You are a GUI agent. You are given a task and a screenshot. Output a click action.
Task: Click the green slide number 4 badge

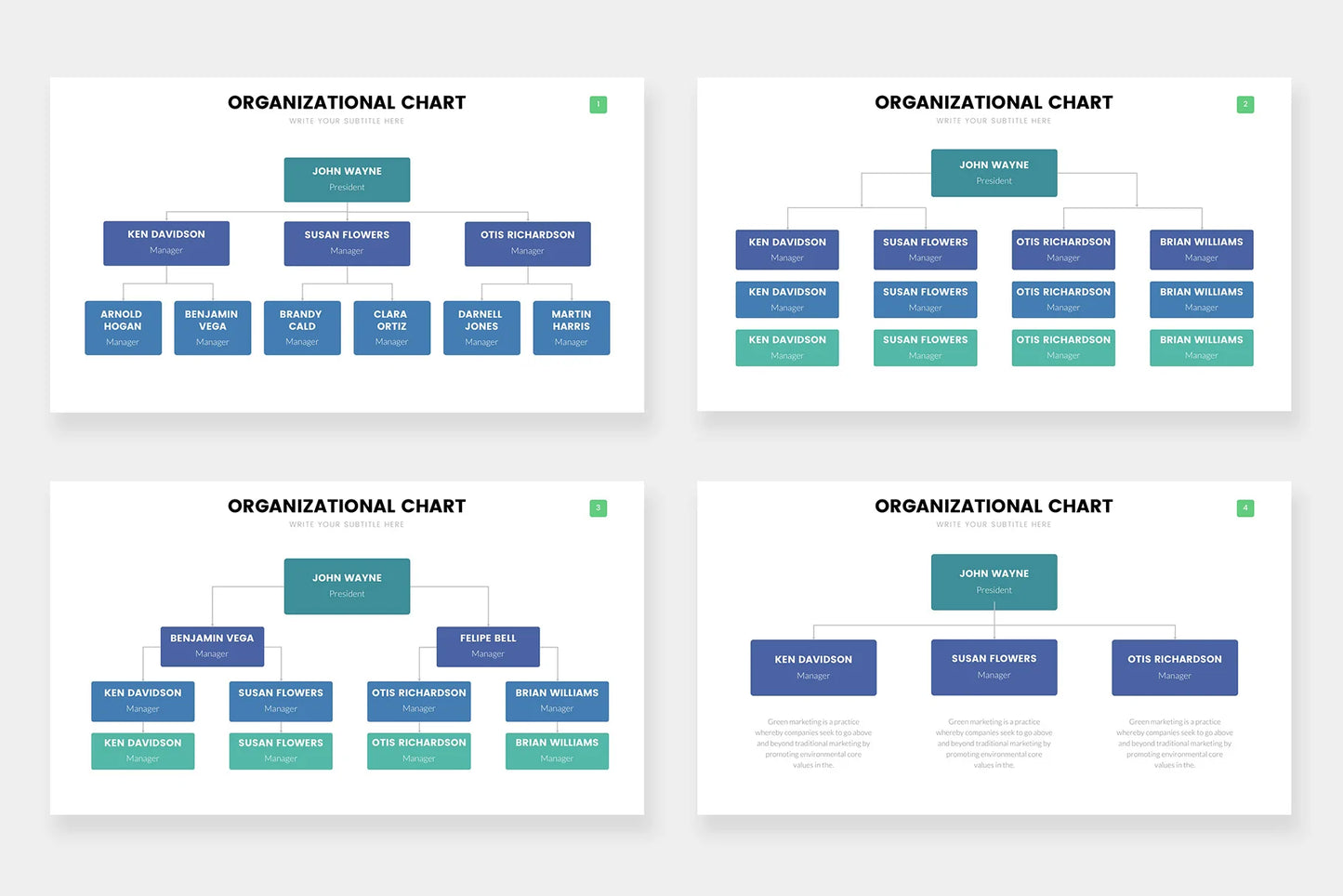click(1244, 508)
